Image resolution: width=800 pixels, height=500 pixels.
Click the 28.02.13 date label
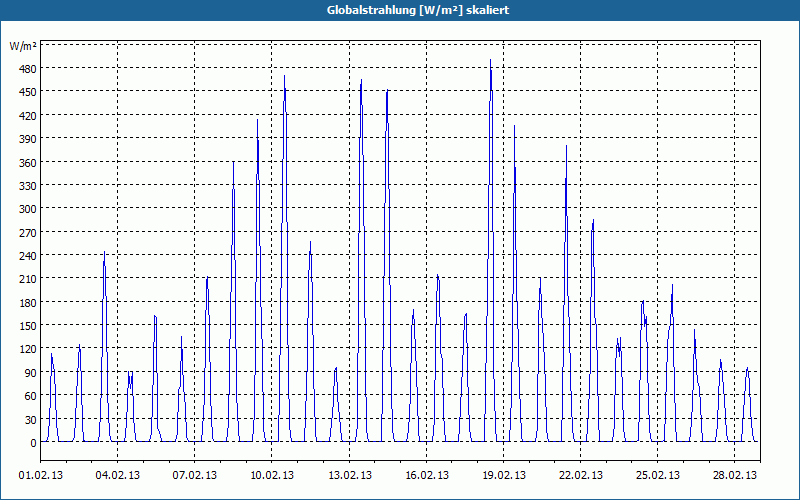(x=735, y=476)
